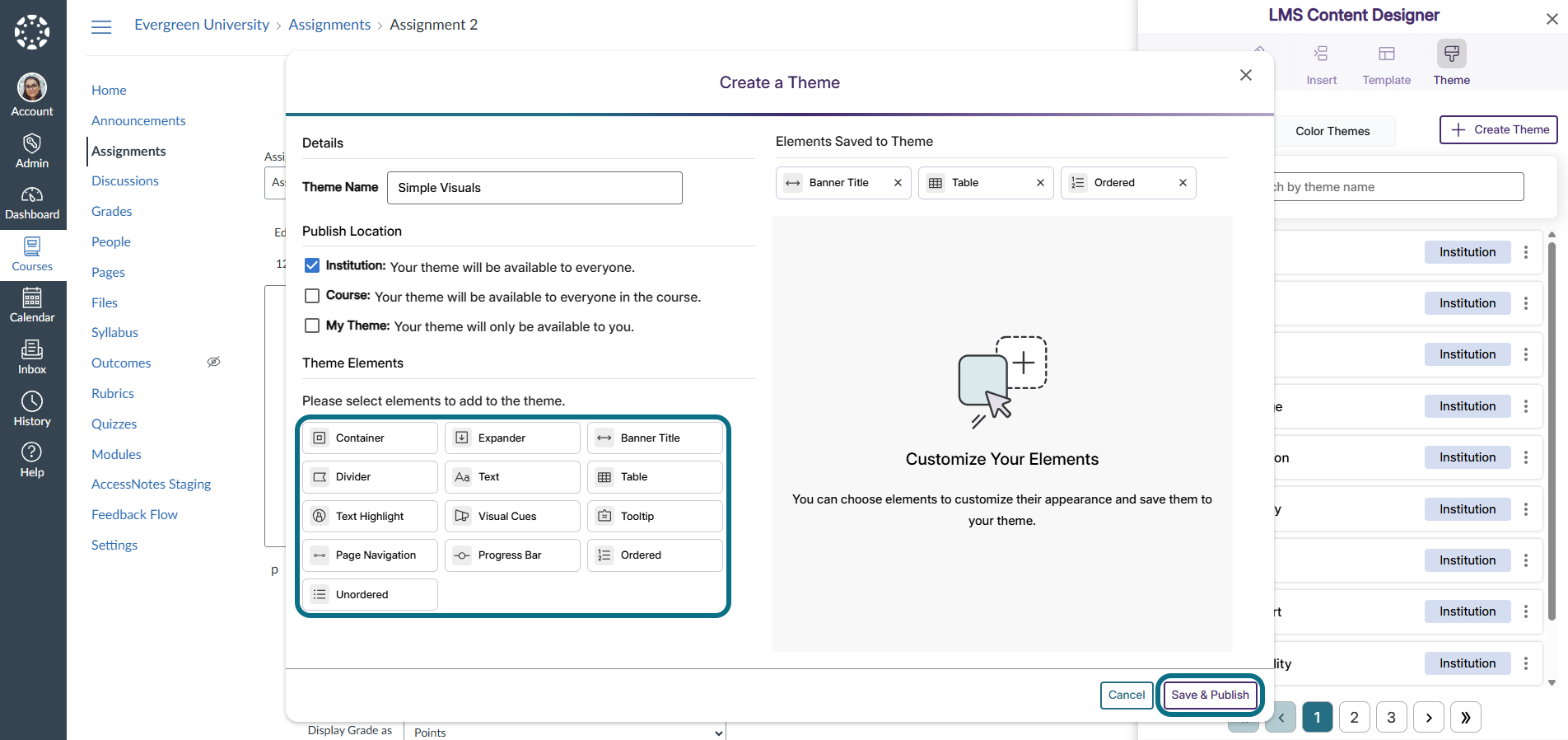Check the My Theme publish location checkbox
The width and height of the screenshot is (1568, 740).
[x=312, y=326]
